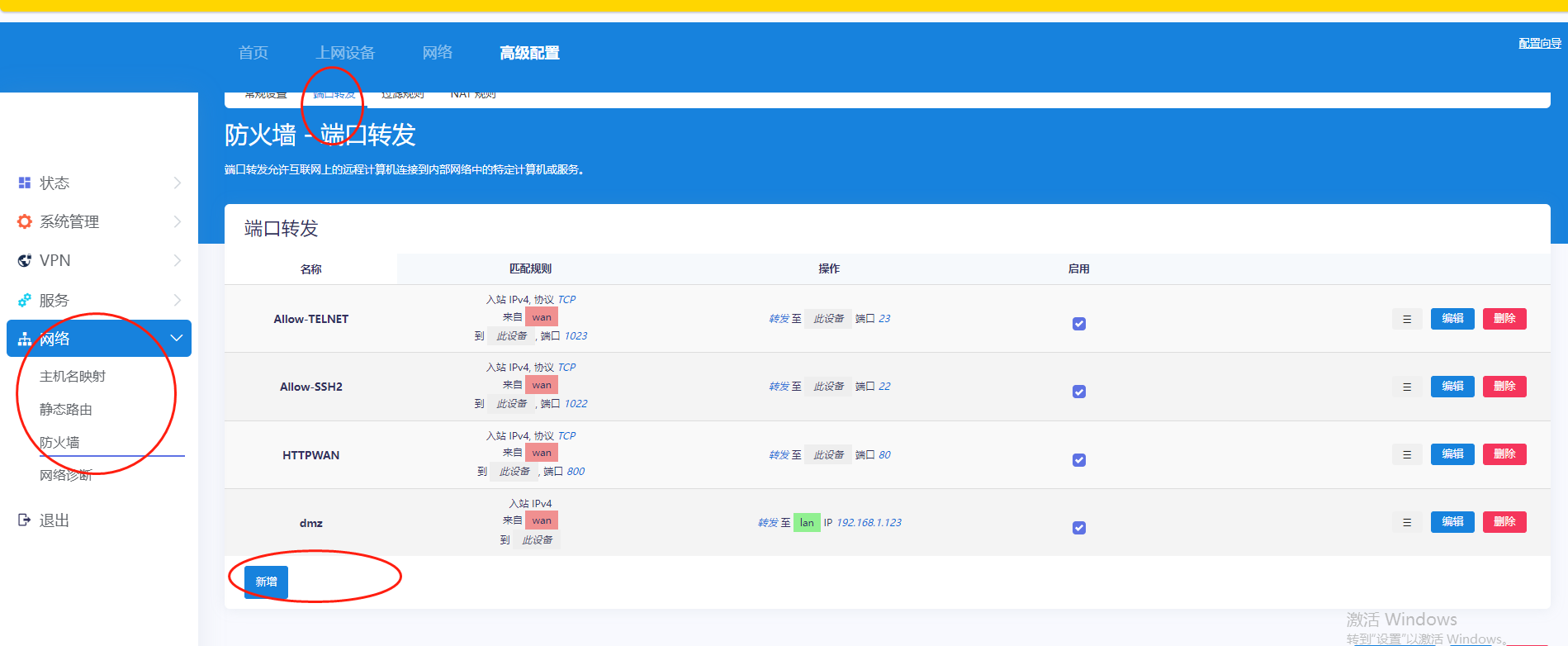1568x646 pixels.
Task: Toggle the HTTPWAN enable checkbox
Action: [1078, 460]
